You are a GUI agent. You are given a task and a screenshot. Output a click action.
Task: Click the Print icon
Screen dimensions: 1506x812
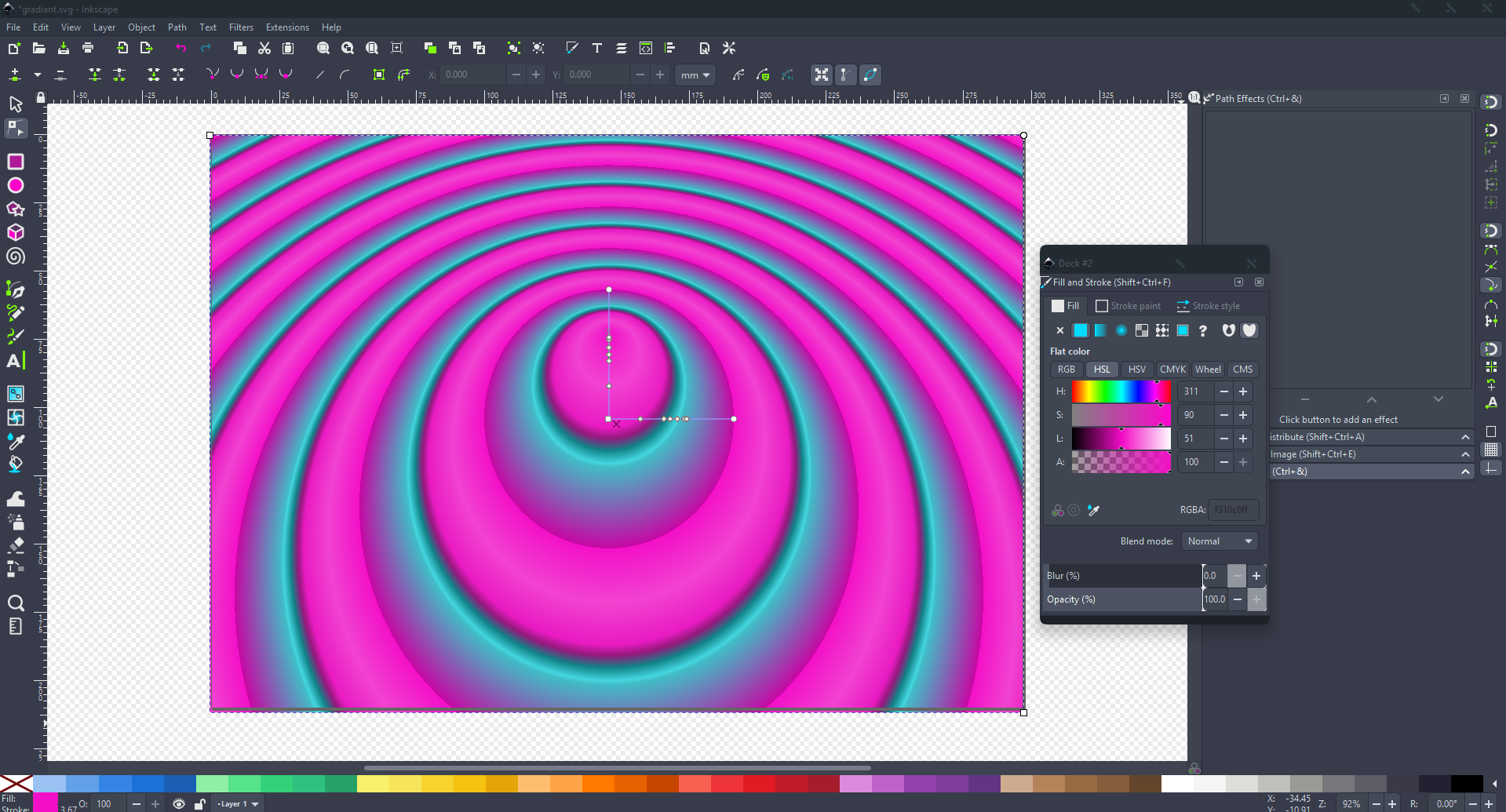88,49
